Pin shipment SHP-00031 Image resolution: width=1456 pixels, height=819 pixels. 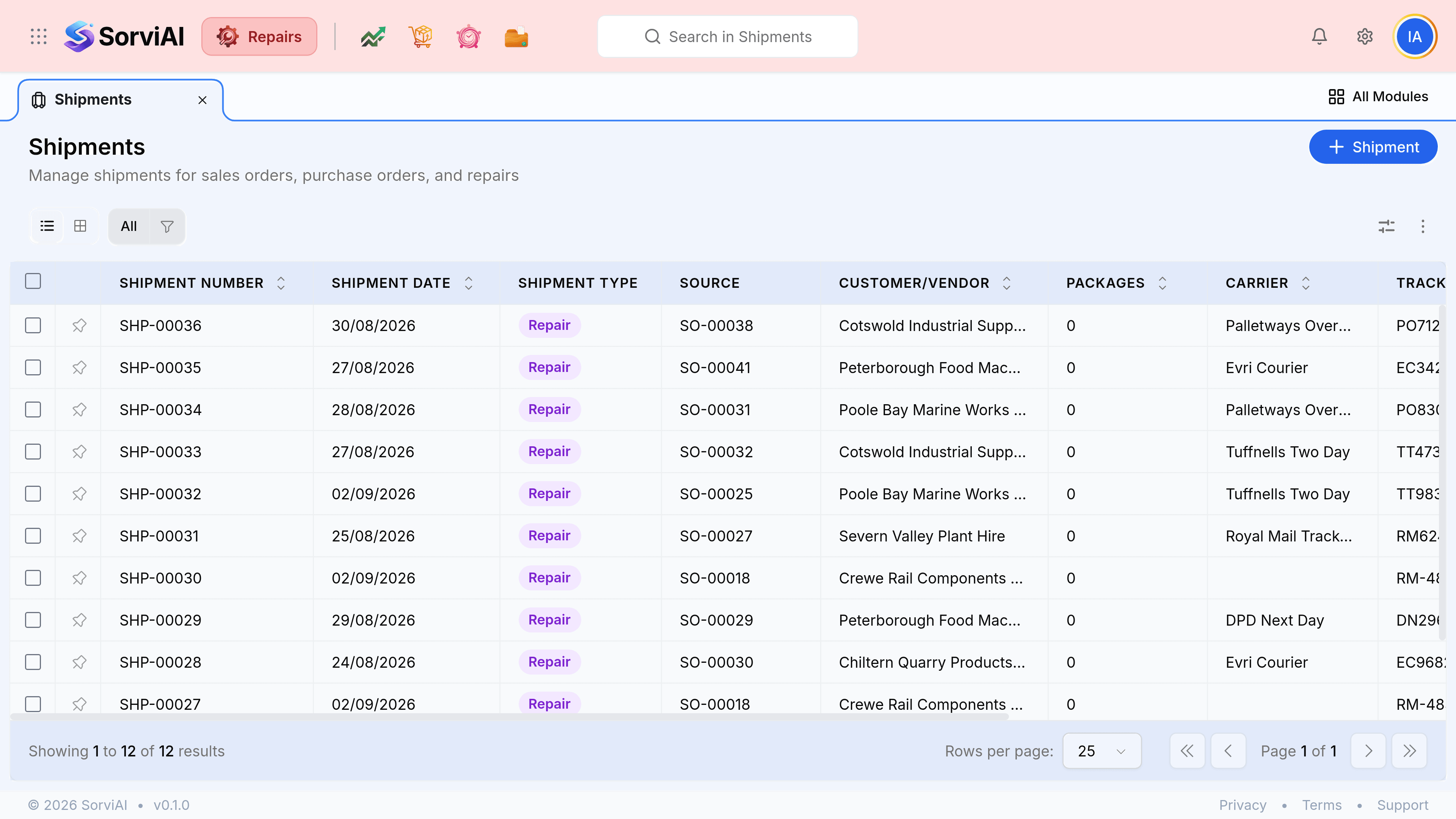79,536
